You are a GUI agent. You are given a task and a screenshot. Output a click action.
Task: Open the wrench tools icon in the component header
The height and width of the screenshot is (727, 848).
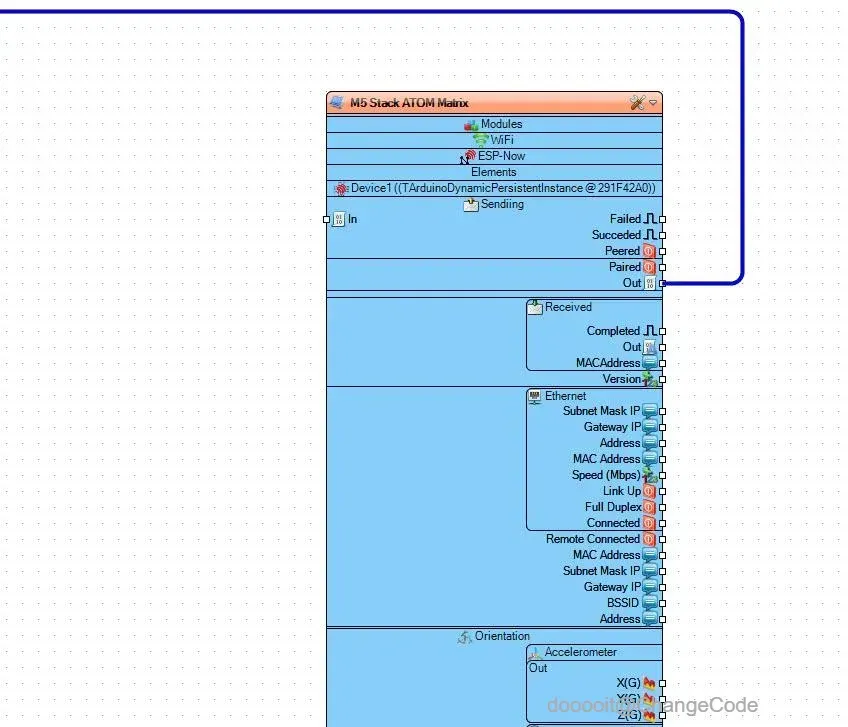pos(638,102)
